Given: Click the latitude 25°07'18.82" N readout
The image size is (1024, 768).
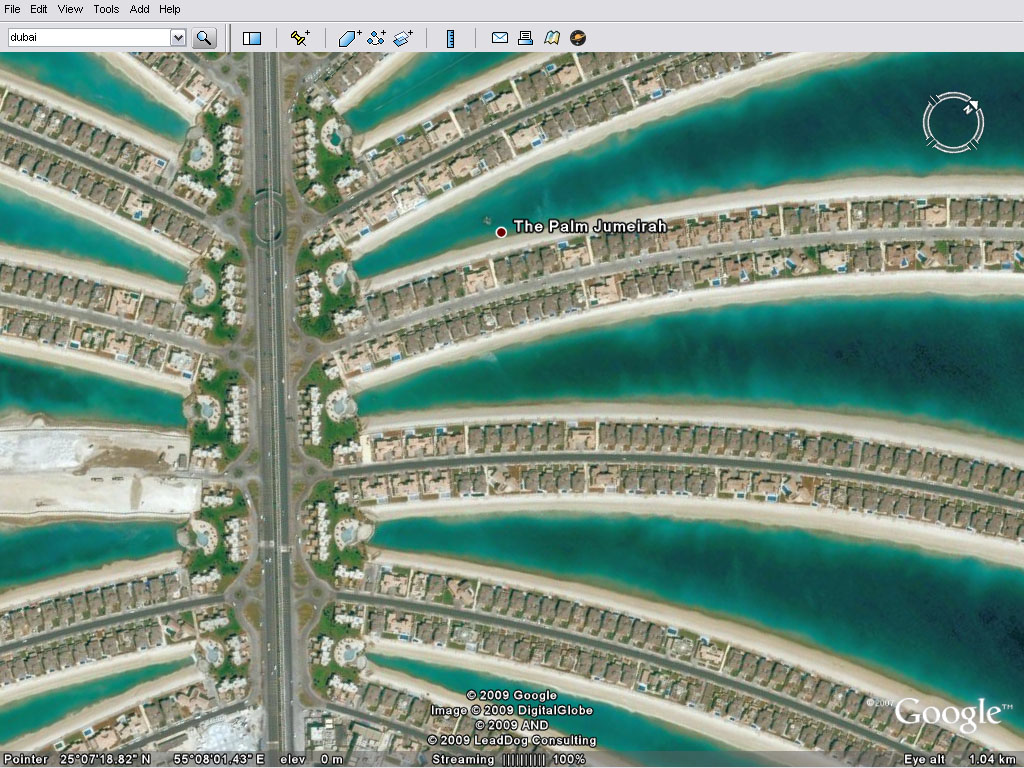Looking at the screenshot, I should (x=105, y=759).
